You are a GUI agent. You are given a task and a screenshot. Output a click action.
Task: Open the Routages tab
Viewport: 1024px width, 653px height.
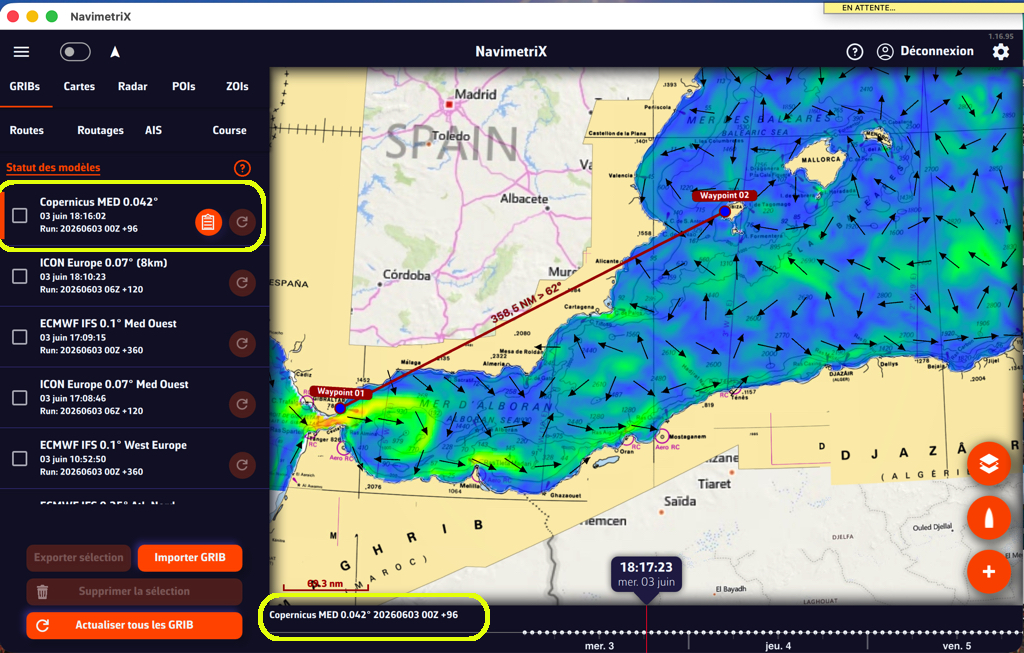pos(101,130)
